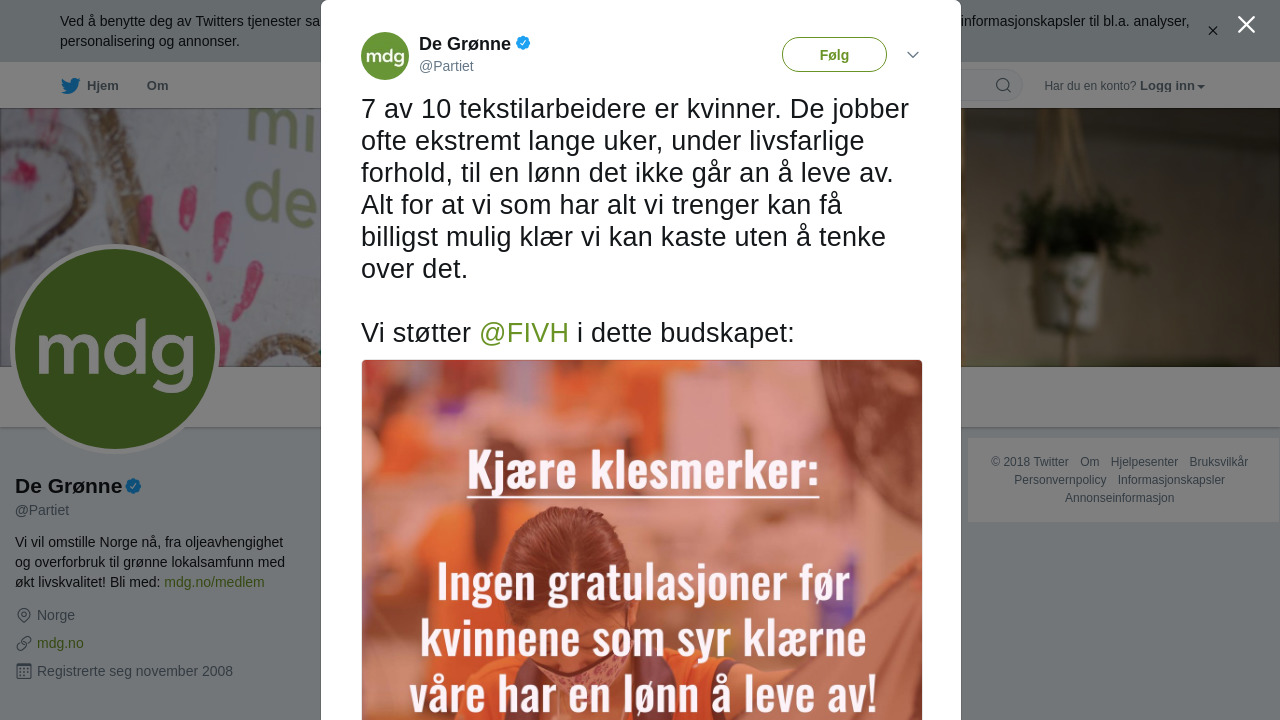The height and width of the screenshot is (720, 1280).
Task: Click the location pin icon beside Norge
Action: click(24, 615)
